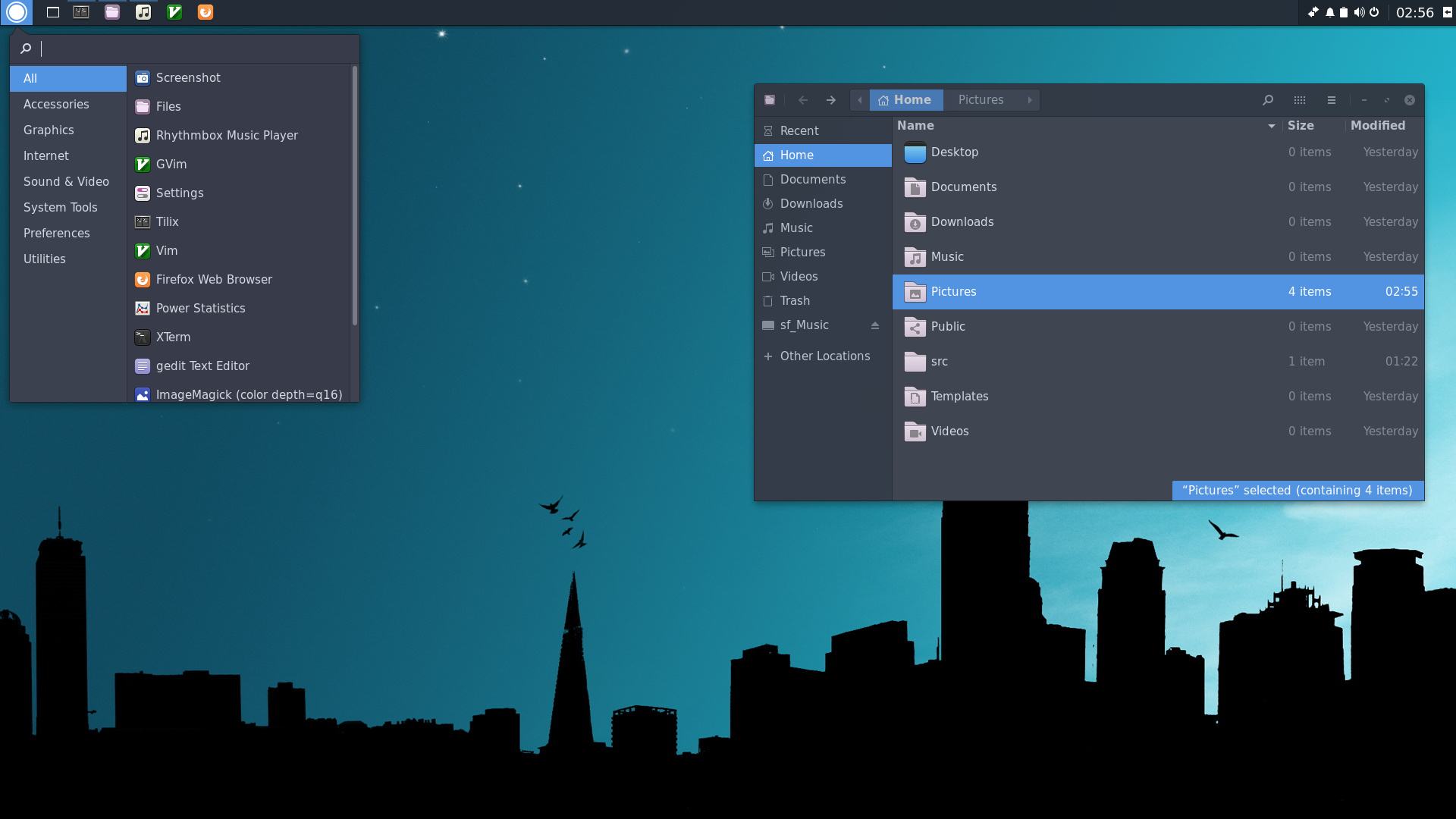Click the volume icon in system tray
This screenshot has height=819, width=1456.
pyautogui.click(x=1359, y=12)
